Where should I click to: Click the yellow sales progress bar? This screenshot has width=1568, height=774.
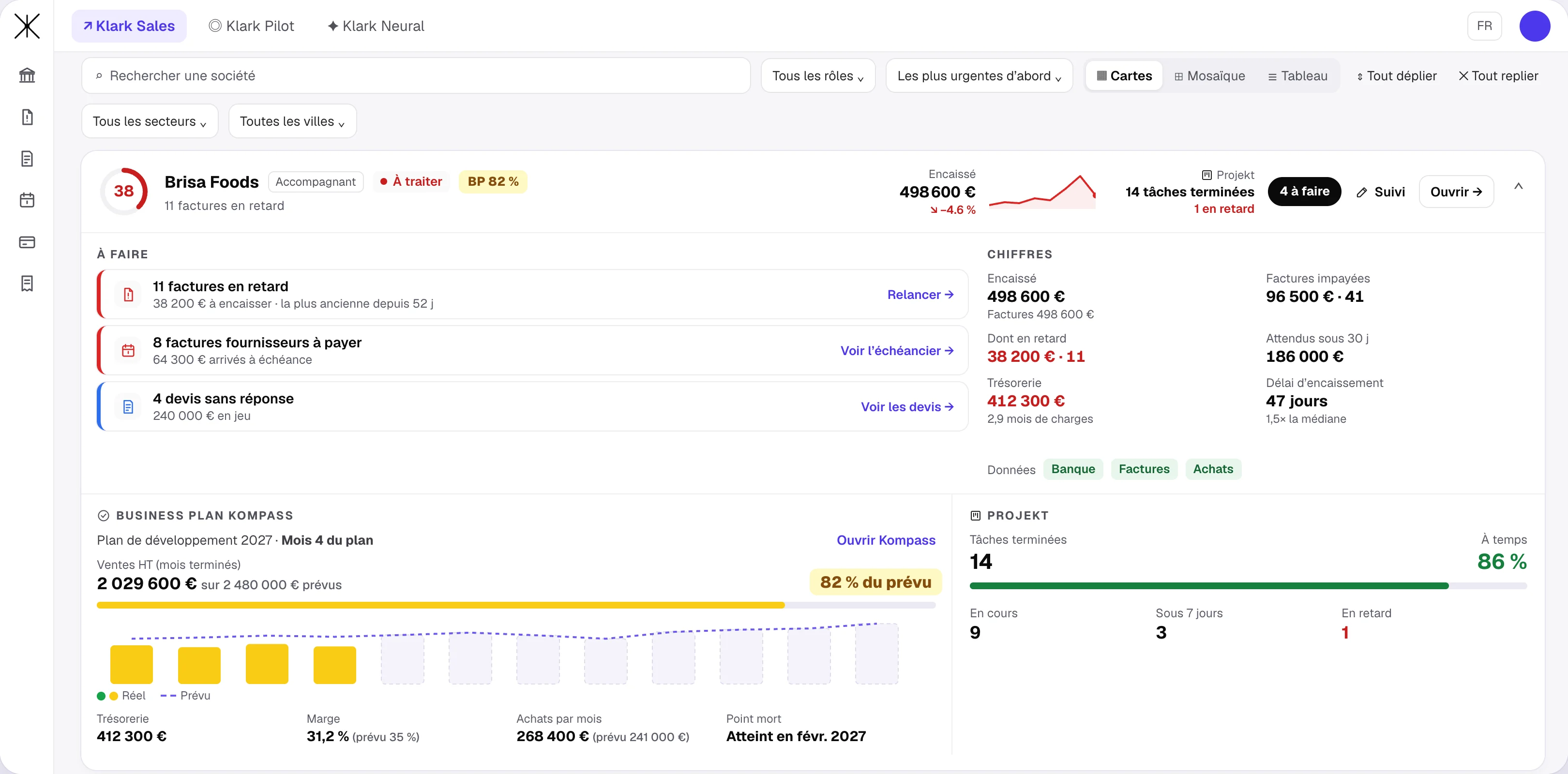(x=515, y=606)
